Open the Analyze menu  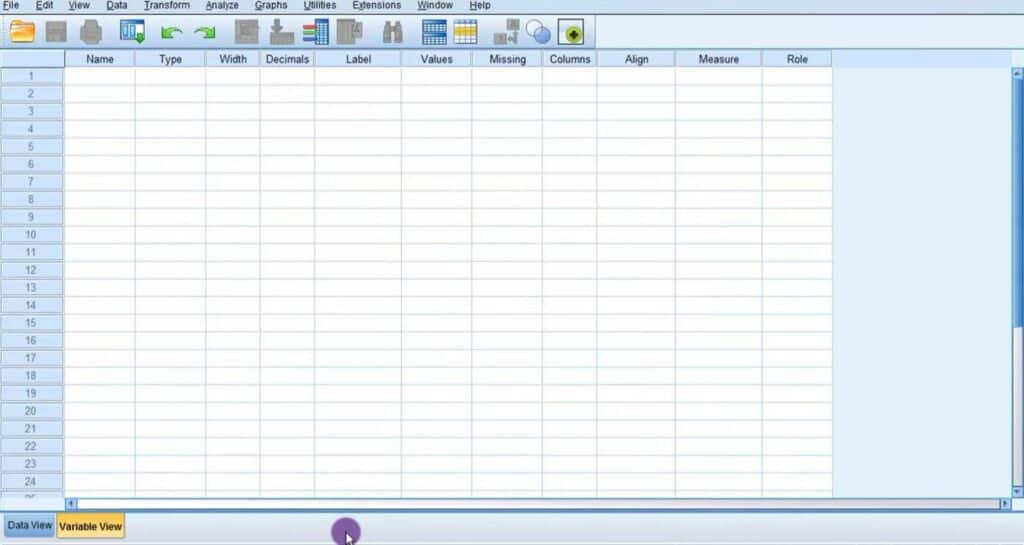pyautogui.click(x=222, y=5)
